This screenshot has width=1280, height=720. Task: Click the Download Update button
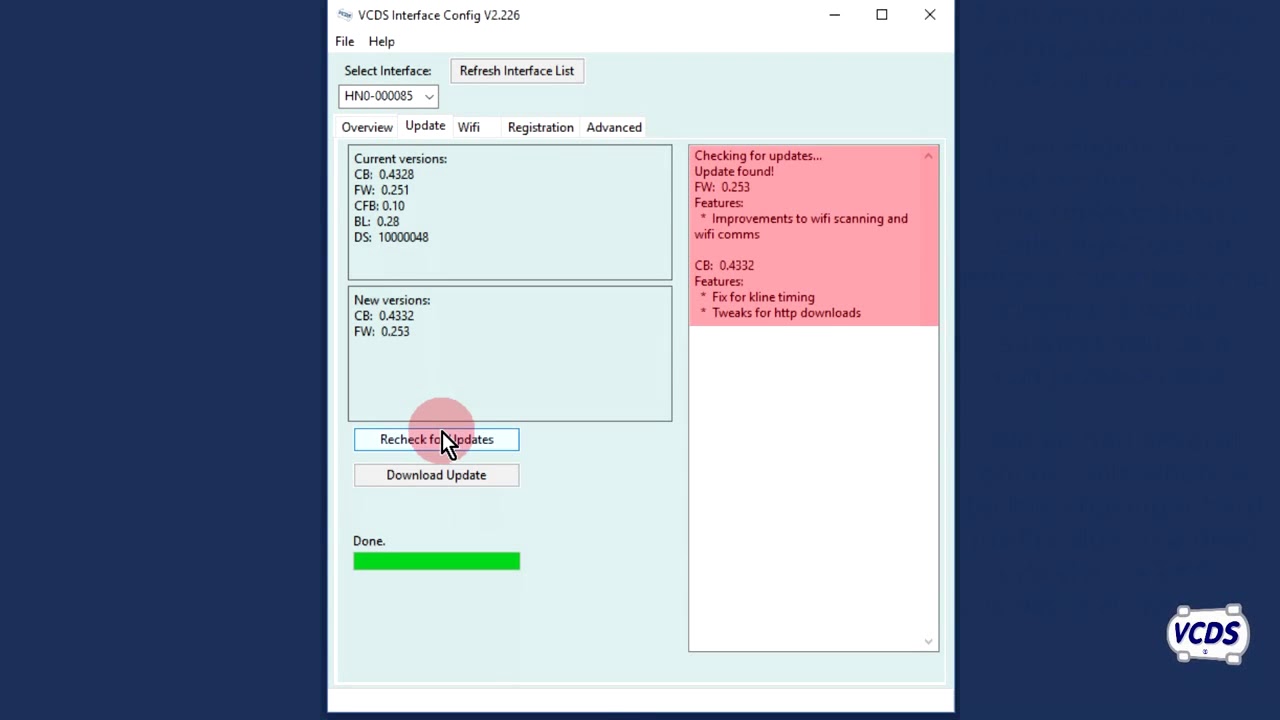click(436, 475)
